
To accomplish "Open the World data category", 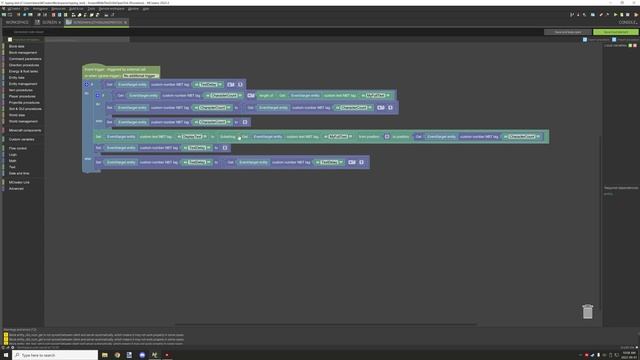I will [17, 115].
